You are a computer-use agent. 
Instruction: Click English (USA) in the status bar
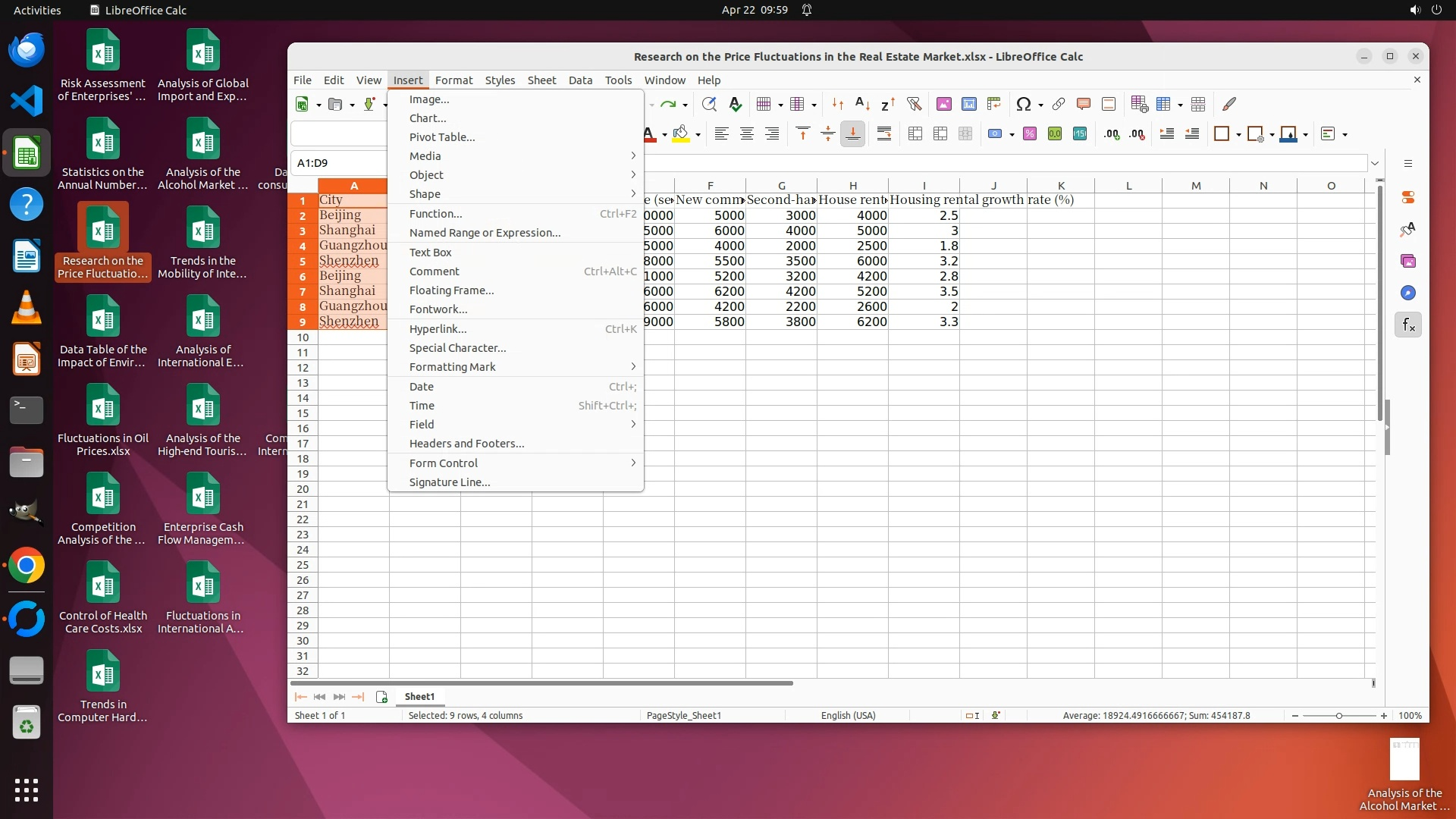point(848,716)
